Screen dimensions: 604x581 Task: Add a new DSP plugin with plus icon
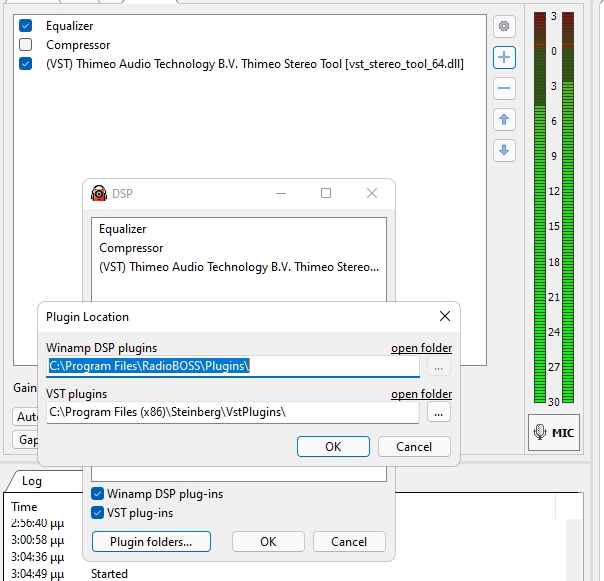[504, 57]
